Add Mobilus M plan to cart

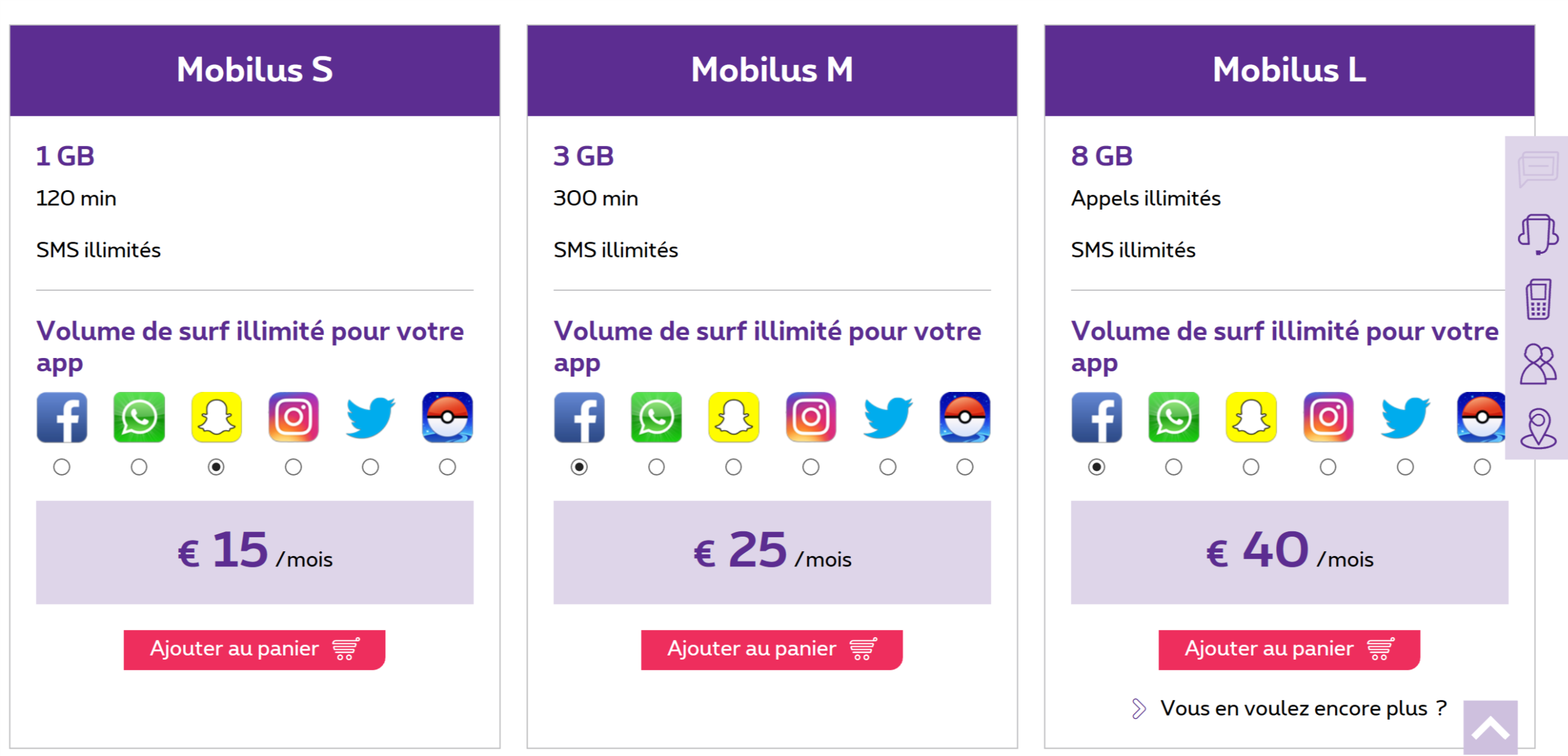point(771,649)
